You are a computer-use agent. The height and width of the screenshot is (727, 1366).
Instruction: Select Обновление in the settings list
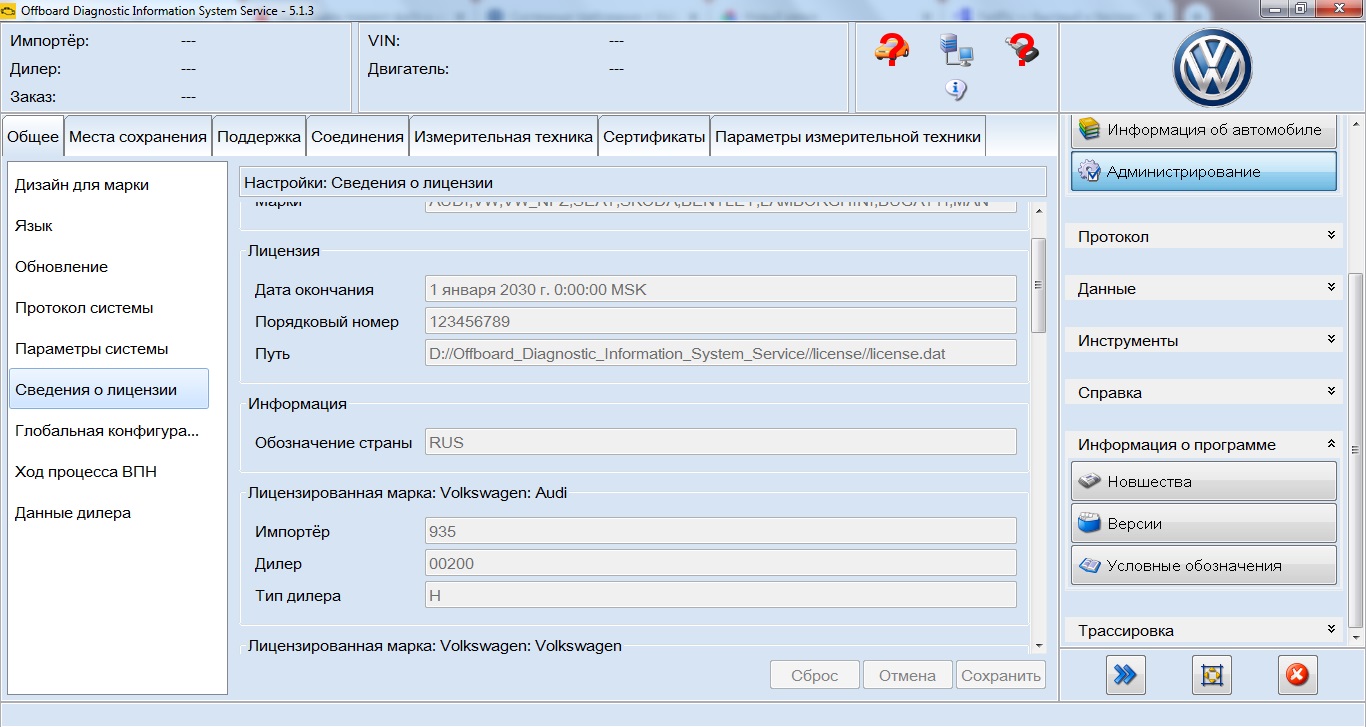coord(109,267)
